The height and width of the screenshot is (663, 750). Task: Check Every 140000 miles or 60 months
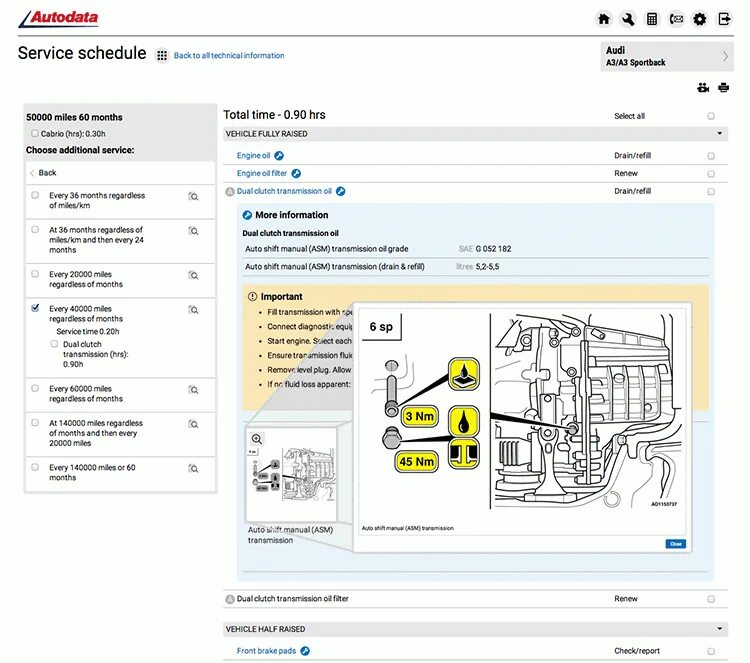35,467
